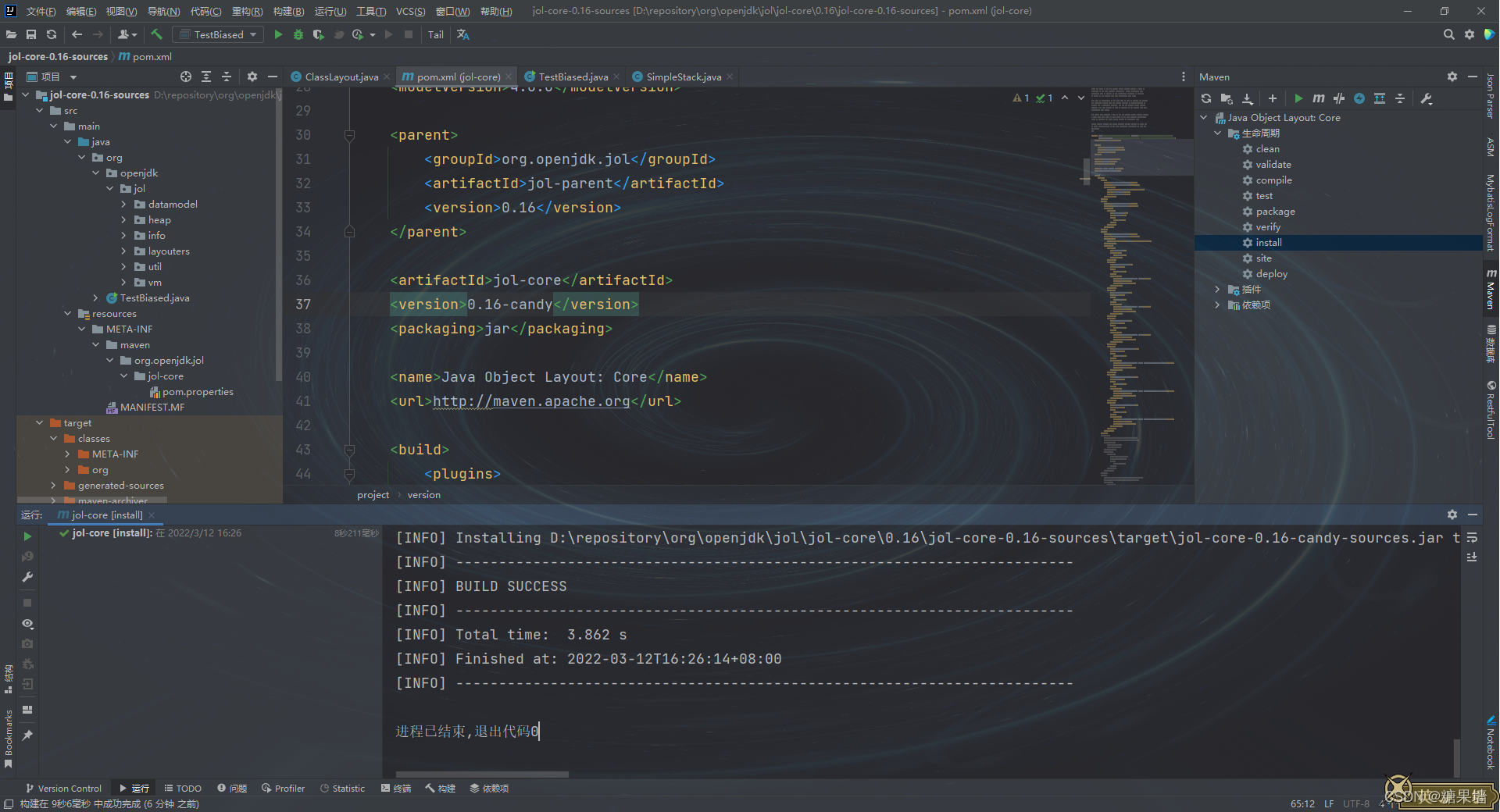Click the Locate file crosshair icon in Project panel
The width and height of the screenshot is (1500, 812).
(x=186, y=77)
